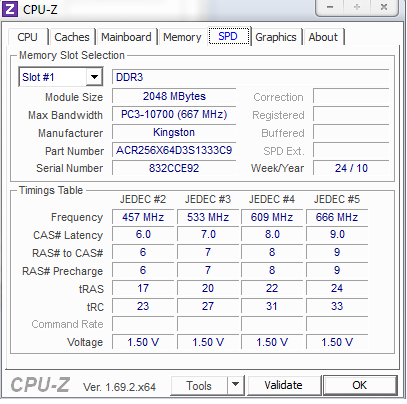Click the JEDEC #2 voltage 1.50 V cell
The image size is (407, 404).
coord(143,342)
